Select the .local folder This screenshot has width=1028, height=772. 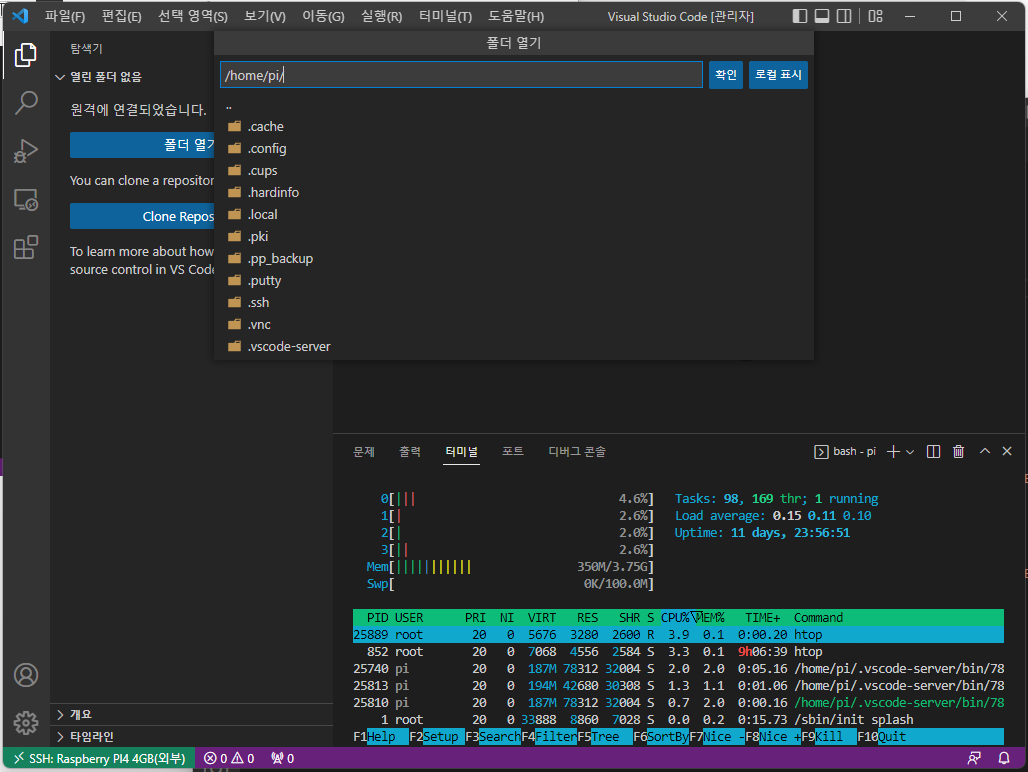[x=514, y=214]
